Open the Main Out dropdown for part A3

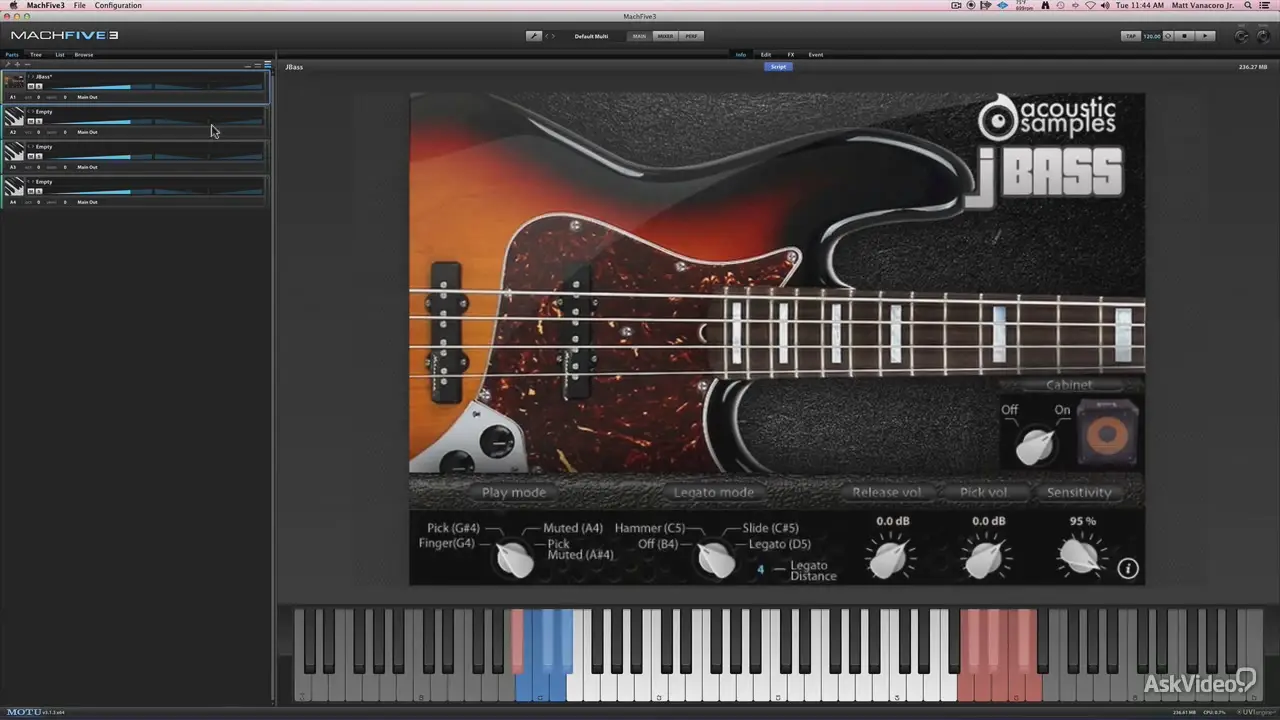[88, 167]
